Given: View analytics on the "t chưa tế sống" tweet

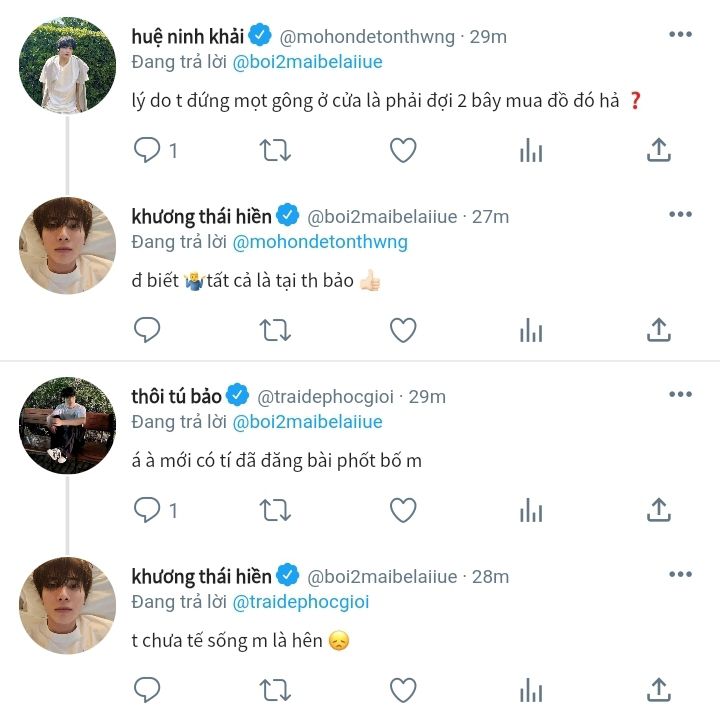Looking at the screenshot, I should click(531, 690).
